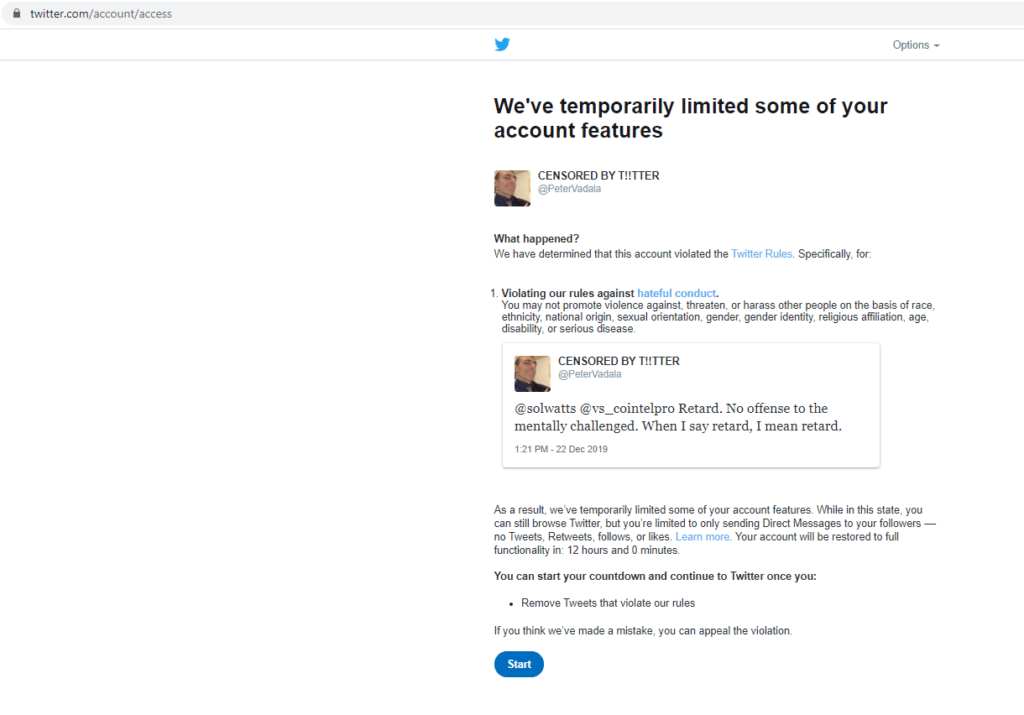This screenshot has height=715, width=1024.
Task: Click the @PeterVadala handle inside tweet card
Action: pyautogui.click(x=589, y=374)
